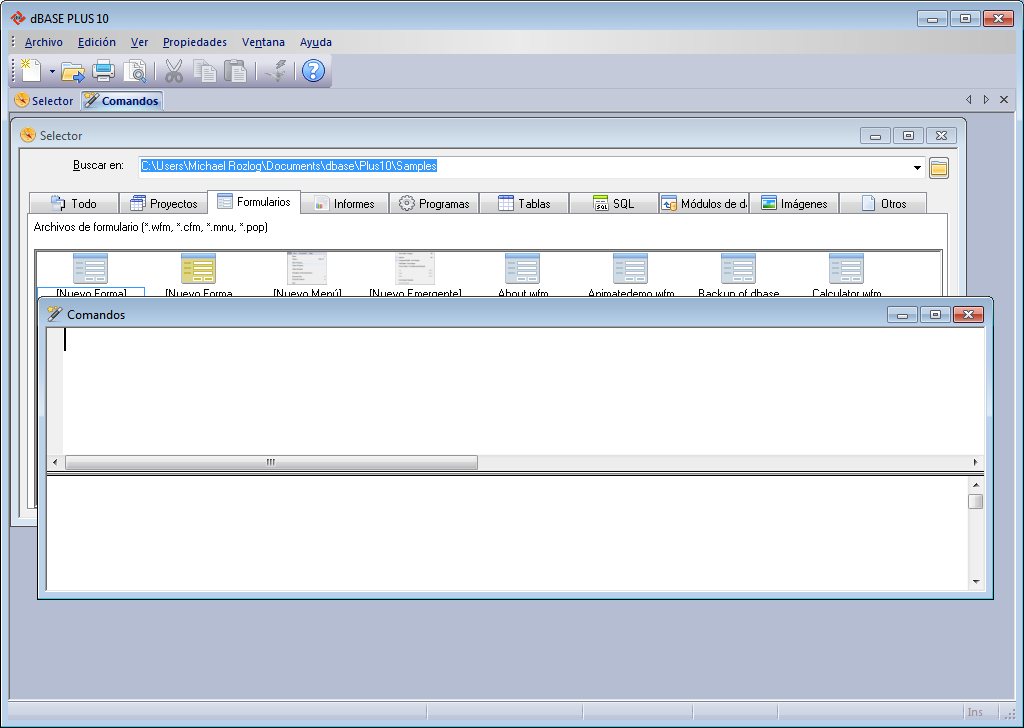Select the Formularios tab

click(x=254, y=202)
